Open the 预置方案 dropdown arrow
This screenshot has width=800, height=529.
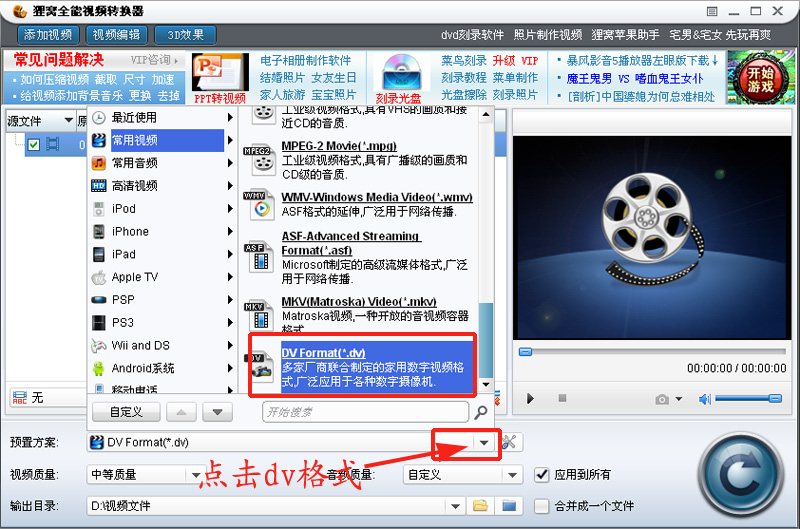pyautogui.click(x=484, y=443)
